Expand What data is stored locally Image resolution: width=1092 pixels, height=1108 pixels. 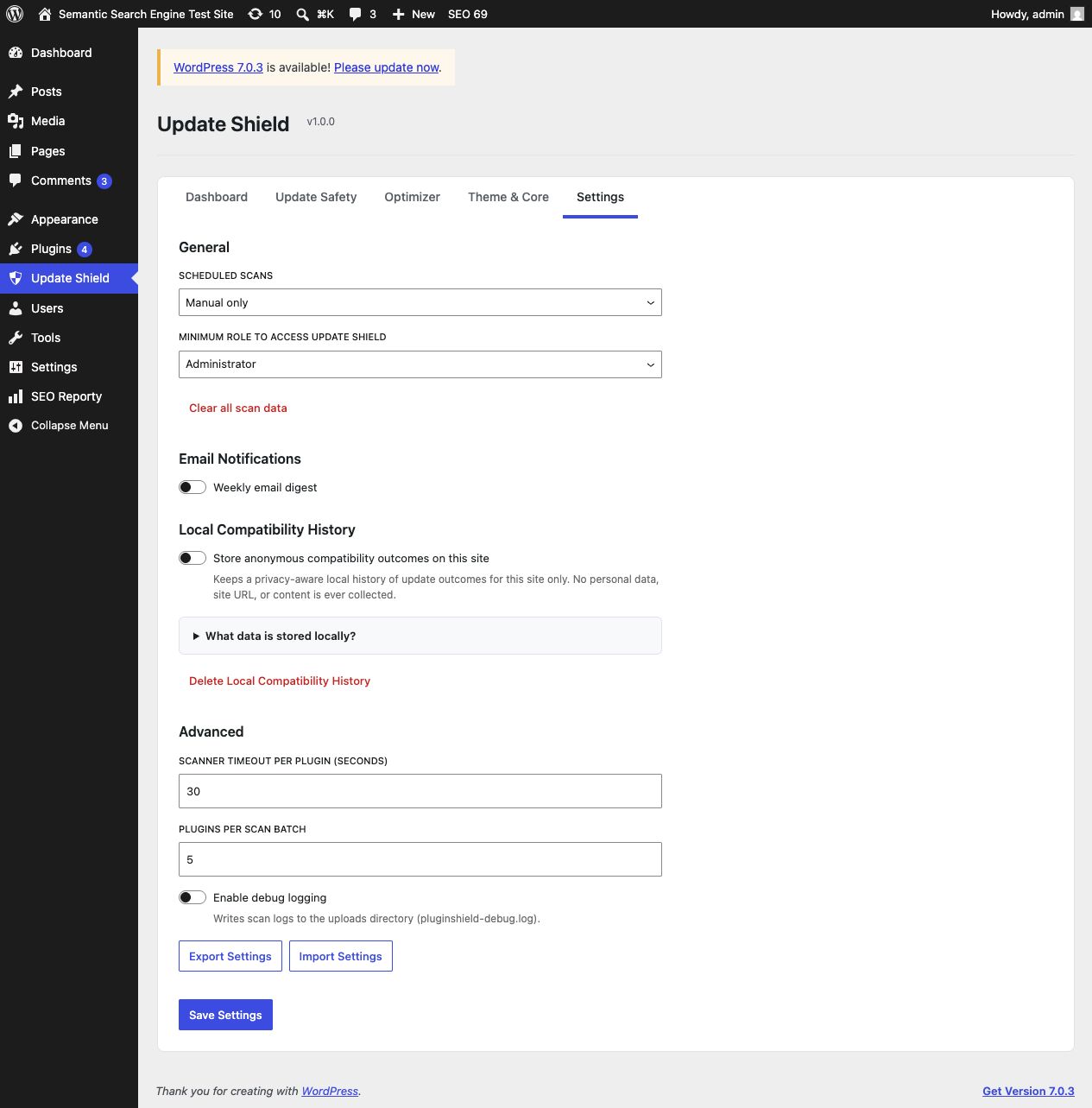(420, 636)
